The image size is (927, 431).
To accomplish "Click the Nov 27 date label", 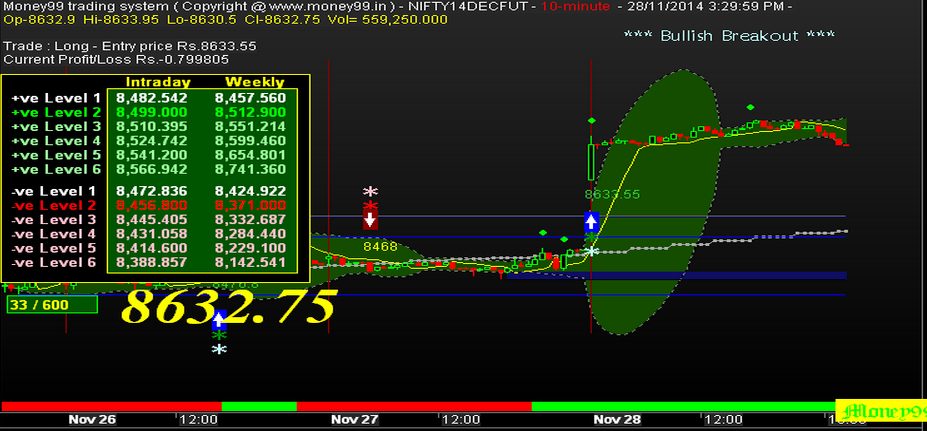I will click(x=354, y=419).
